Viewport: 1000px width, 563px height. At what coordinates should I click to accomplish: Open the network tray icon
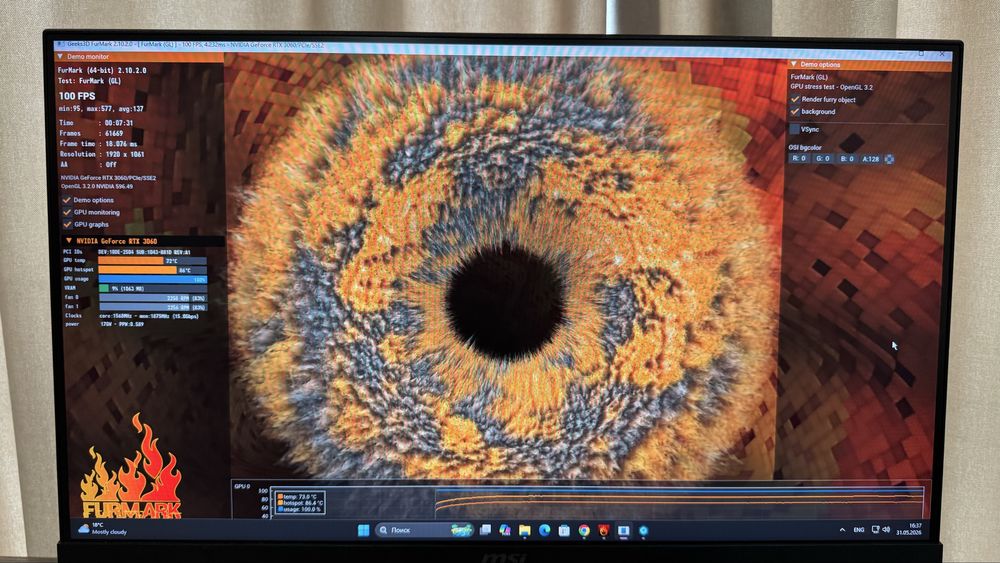pyautogui.click(x=876, y=530)
